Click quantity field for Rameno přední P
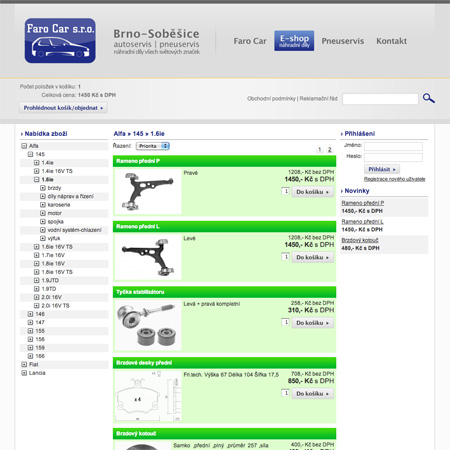The image size is (450, 450). (x=285, y=191)
